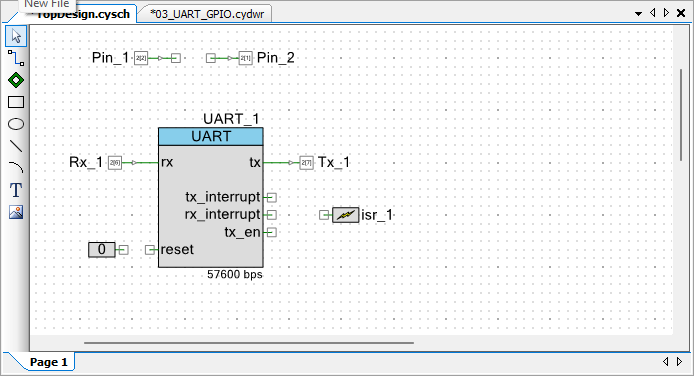Select the rectangle shape tool
Image resolution: width=694 pixels, height=376 pixels.
pos(16,102)
